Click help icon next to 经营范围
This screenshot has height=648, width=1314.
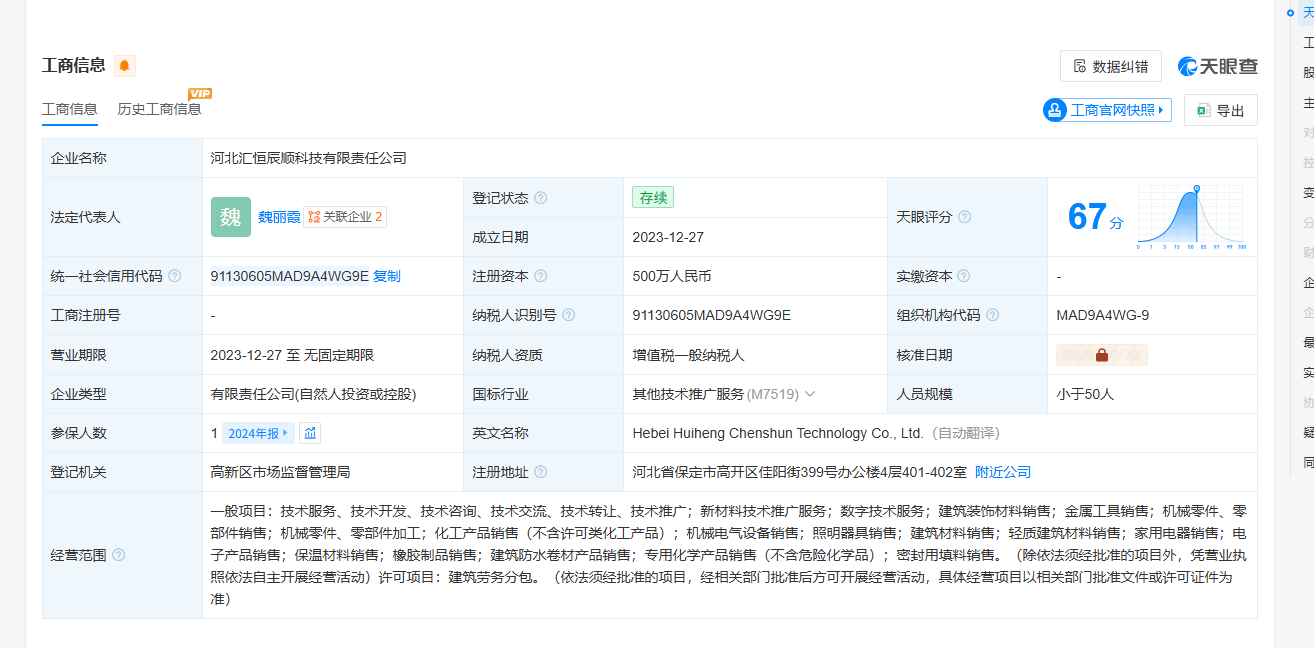click(119, 555)
